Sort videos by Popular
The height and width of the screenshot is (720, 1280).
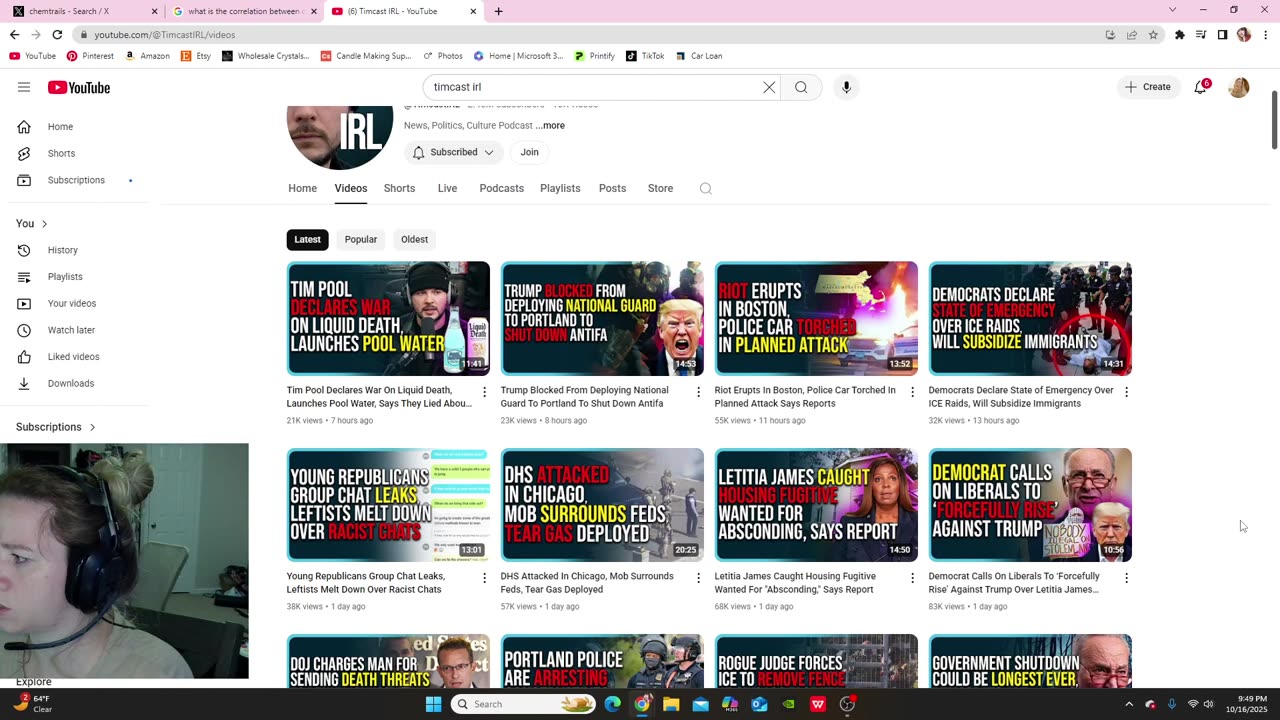pos(361,240)
